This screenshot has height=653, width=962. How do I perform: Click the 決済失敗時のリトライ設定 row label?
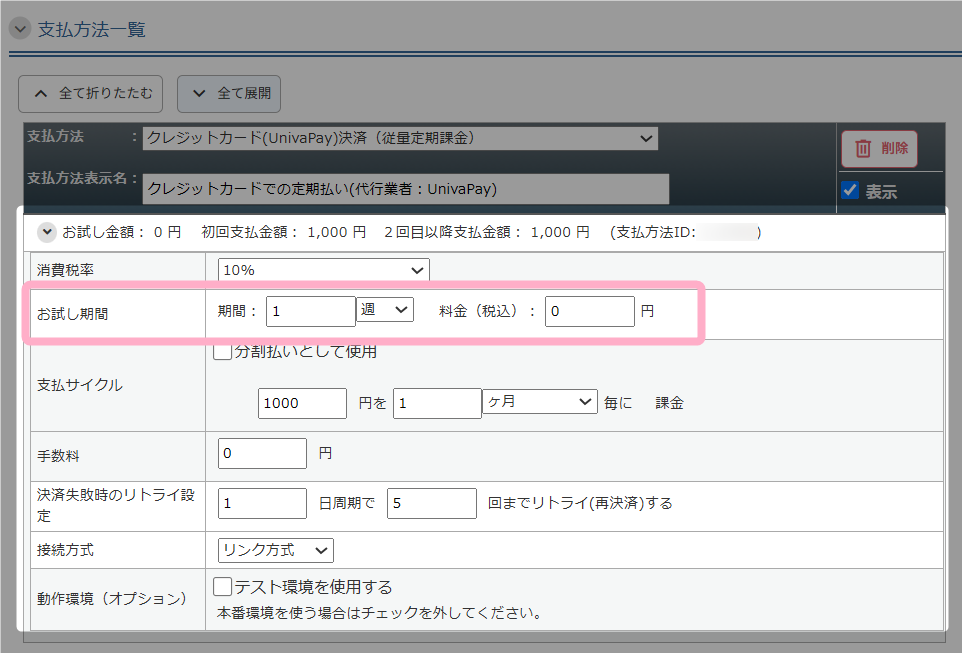tap(116, 505)
